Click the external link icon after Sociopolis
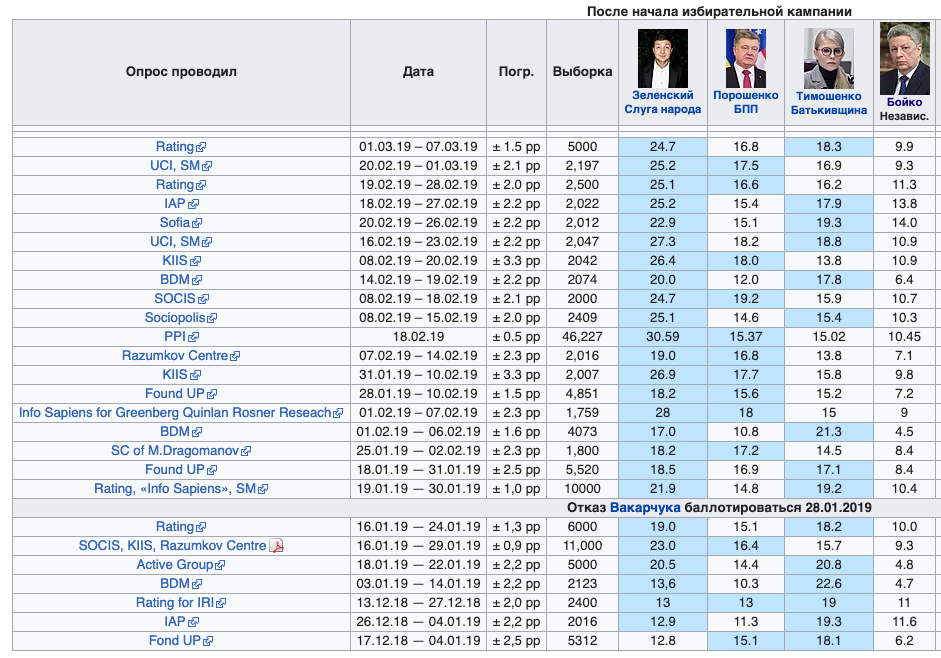The image size is (941, 658). pos(211,318)
